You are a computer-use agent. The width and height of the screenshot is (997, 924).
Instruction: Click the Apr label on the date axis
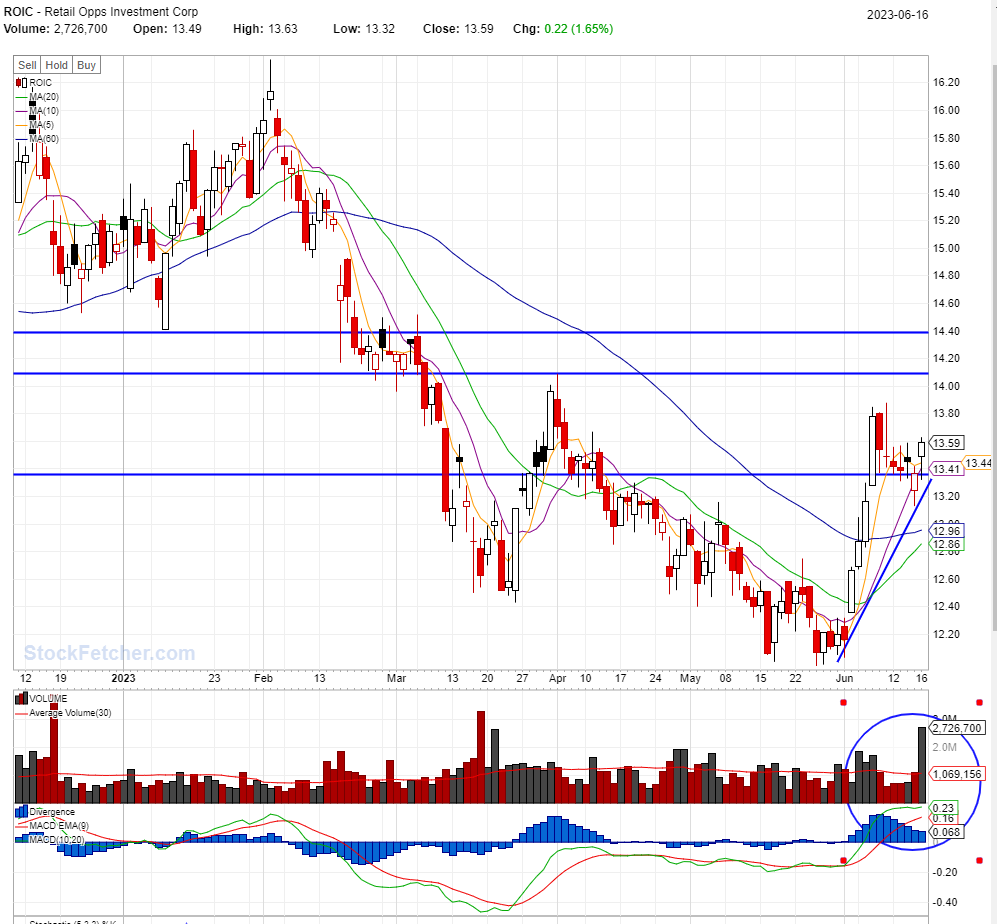point(558,678)
